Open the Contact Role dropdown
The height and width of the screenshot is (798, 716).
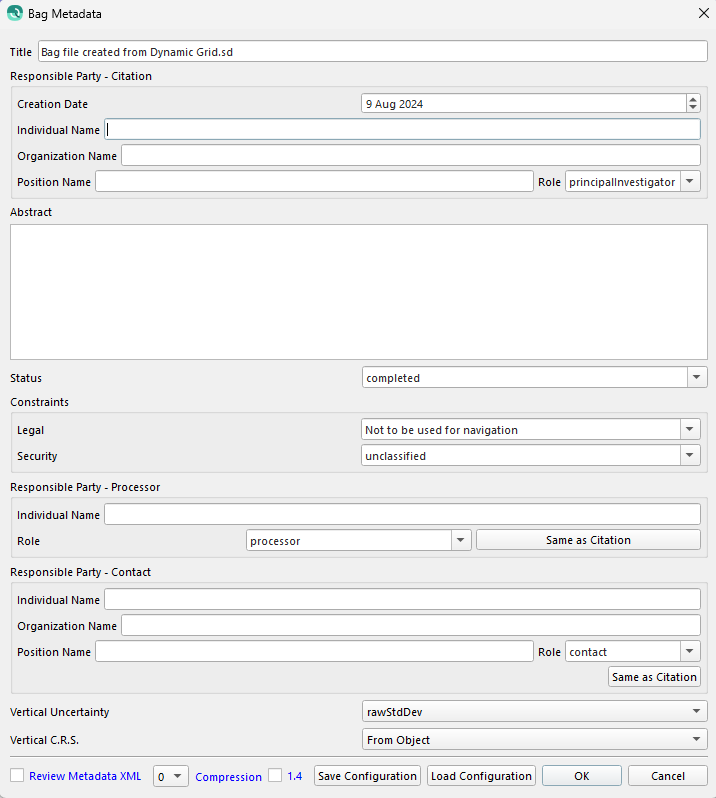click(633, 651)
